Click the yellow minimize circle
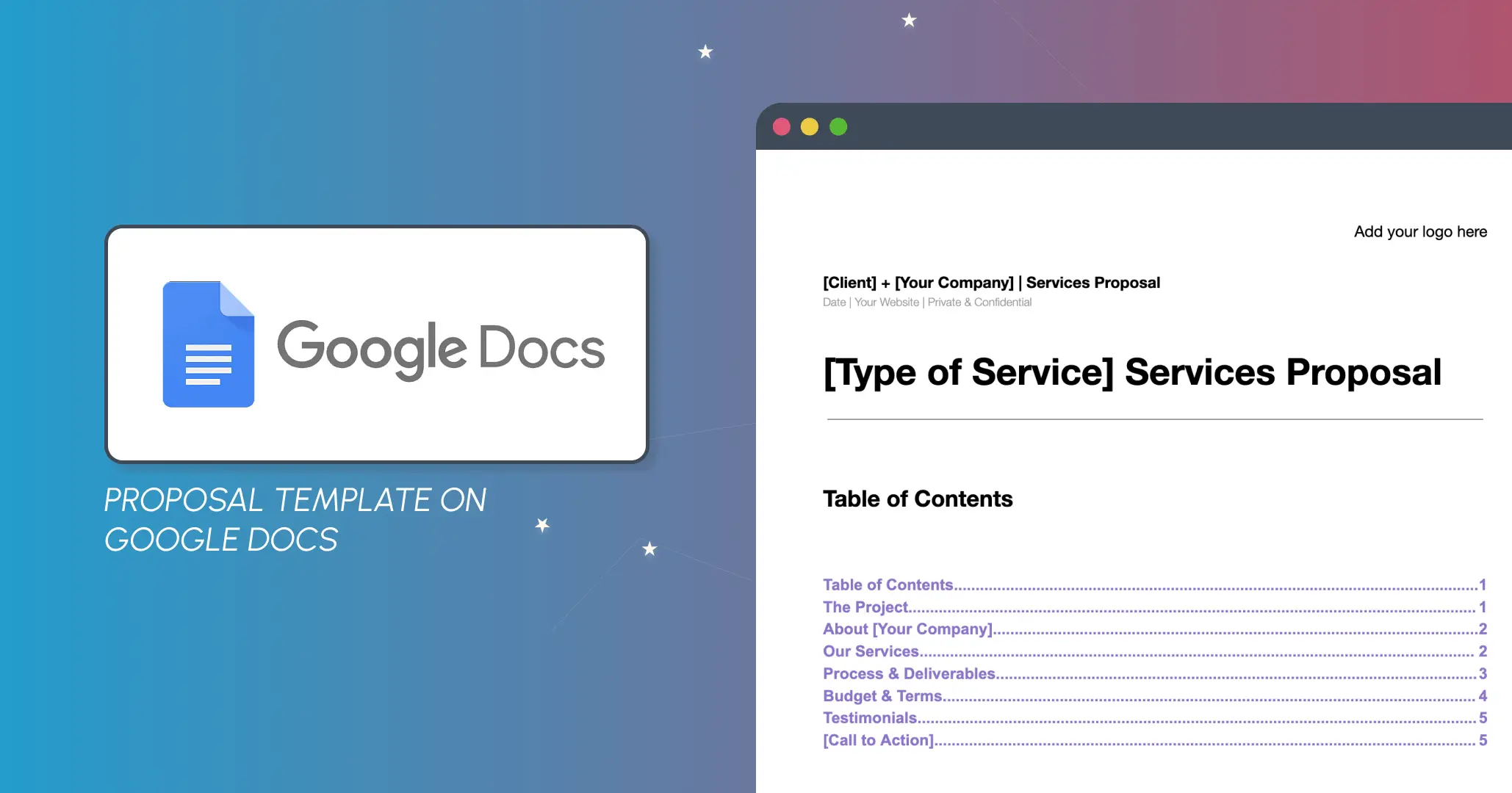This screenshot has width=1512, height=793. [x=810, y=126]
